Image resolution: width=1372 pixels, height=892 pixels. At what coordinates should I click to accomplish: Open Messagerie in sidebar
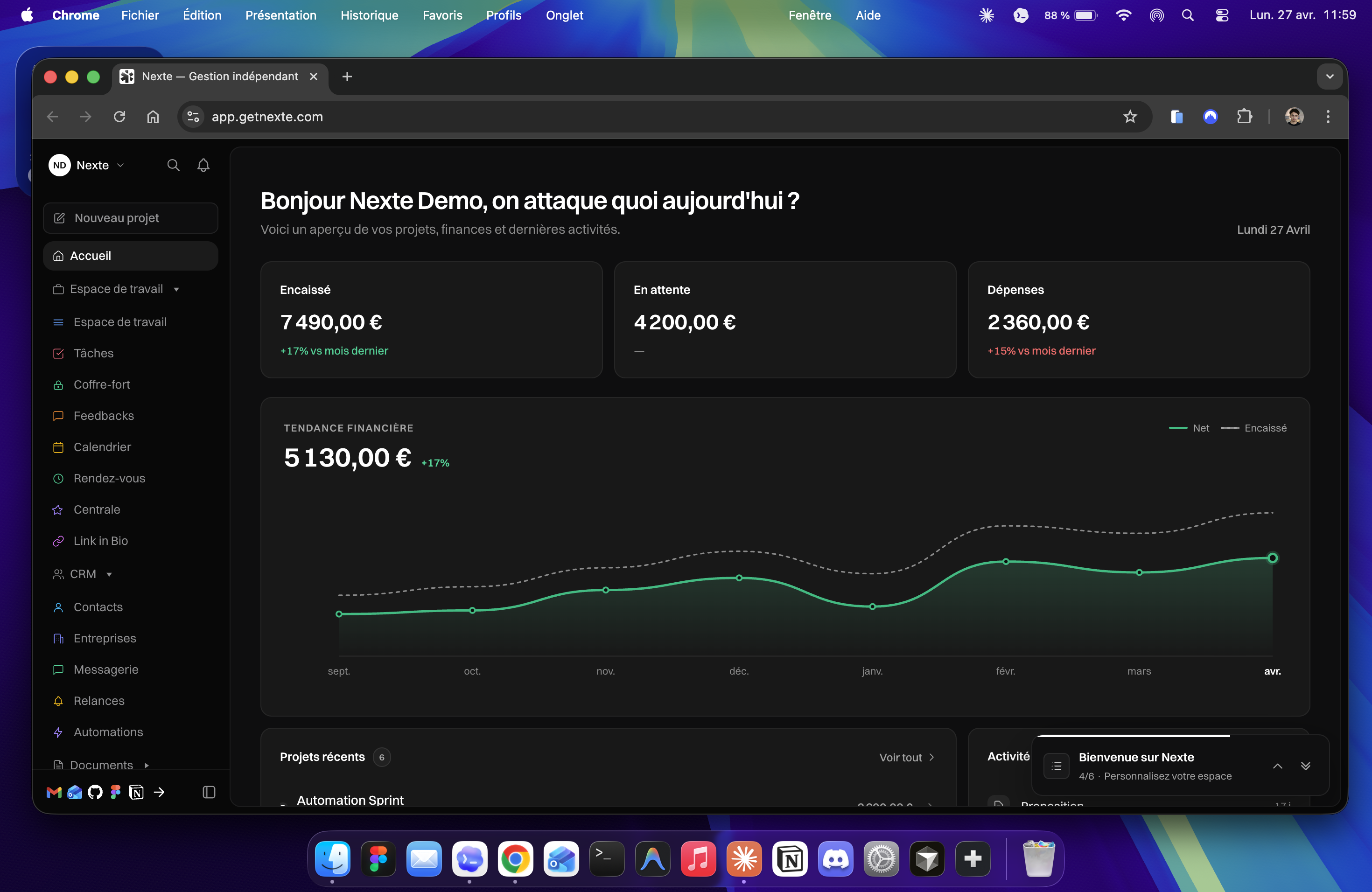click(x=130, y=669)
